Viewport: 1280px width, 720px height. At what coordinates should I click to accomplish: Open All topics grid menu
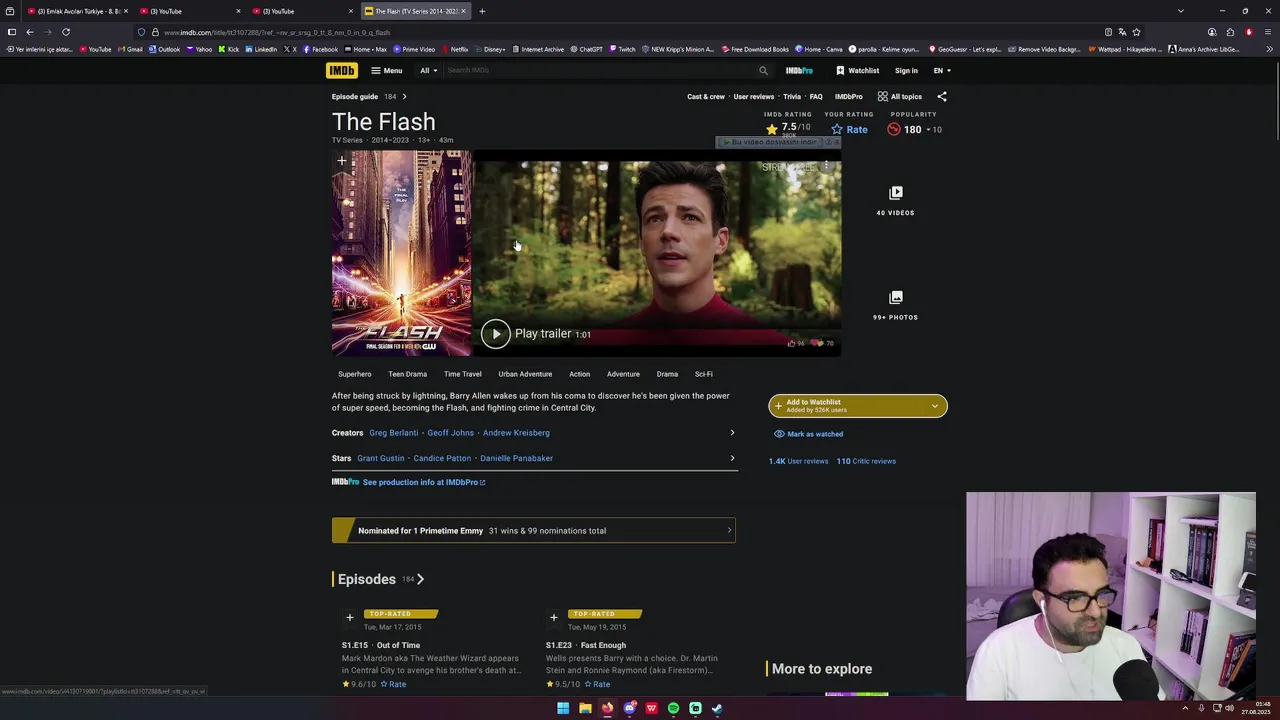[900, 96]
